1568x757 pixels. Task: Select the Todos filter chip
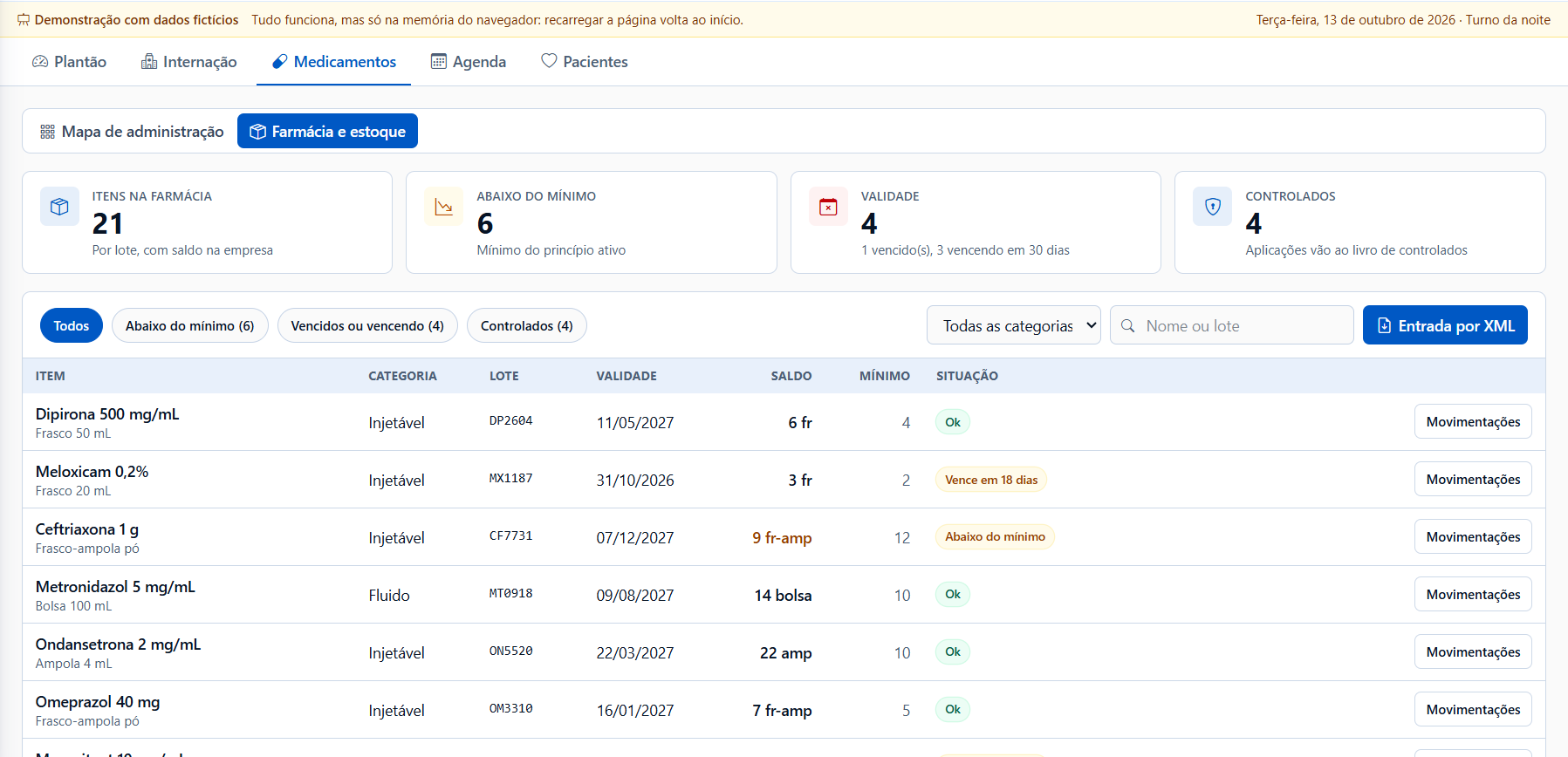(72, 325)
